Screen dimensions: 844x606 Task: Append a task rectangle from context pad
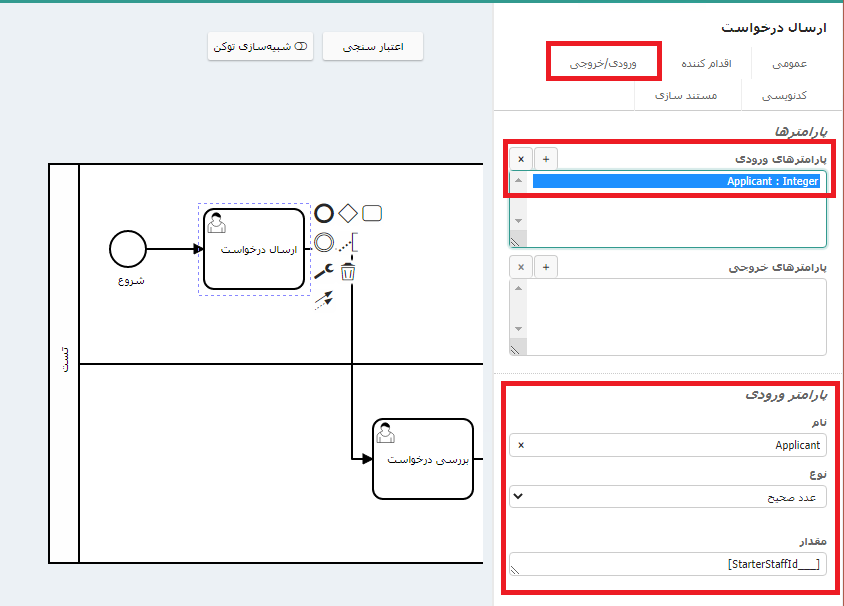point(372,213)
